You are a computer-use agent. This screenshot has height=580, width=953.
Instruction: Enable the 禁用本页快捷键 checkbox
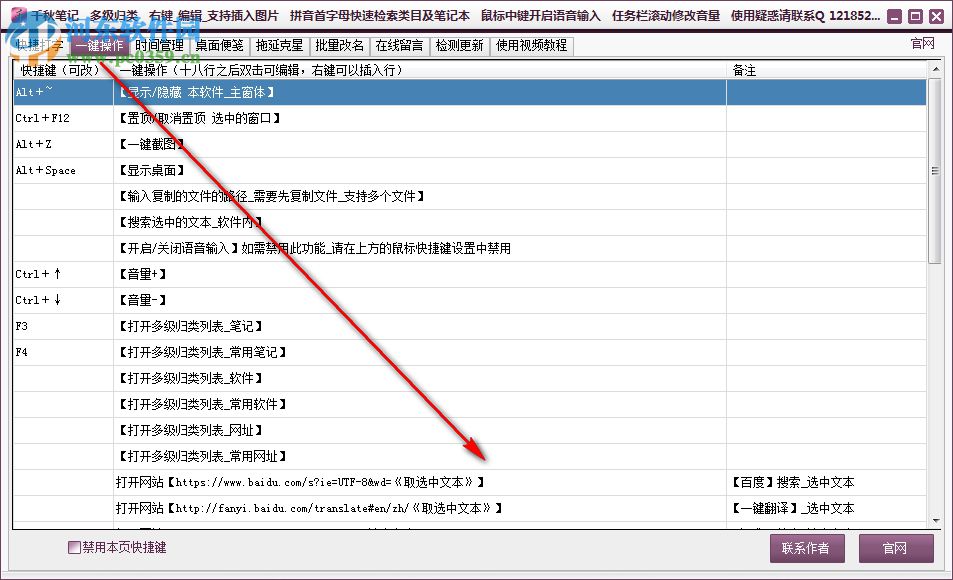pos(73,547)
